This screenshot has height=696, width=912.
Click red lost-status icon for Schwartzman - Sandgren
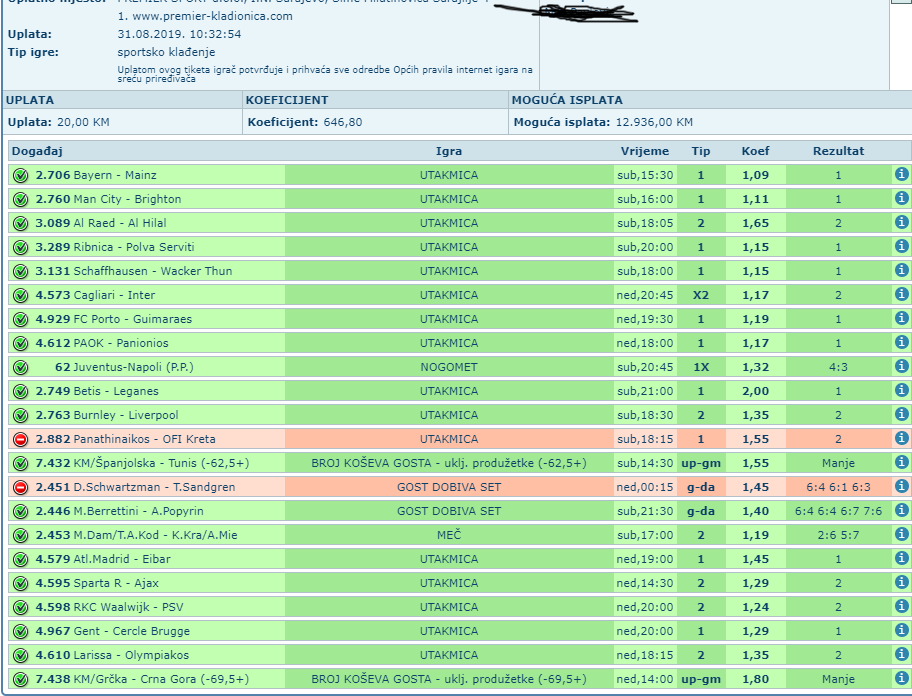pos(20,487)
